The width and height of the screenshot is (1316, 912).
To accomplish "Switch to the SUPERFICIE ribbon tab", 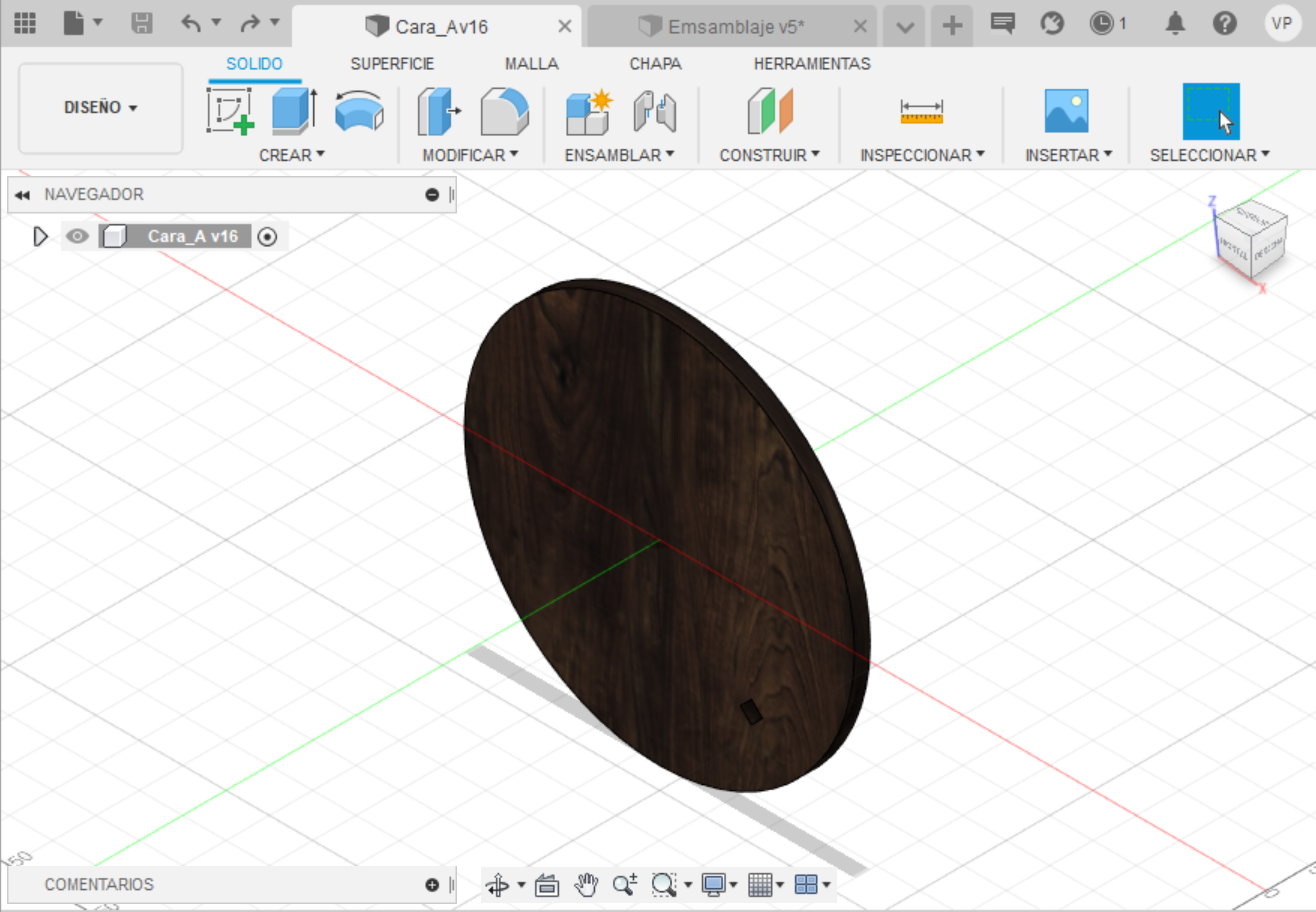I will (392, 63).
